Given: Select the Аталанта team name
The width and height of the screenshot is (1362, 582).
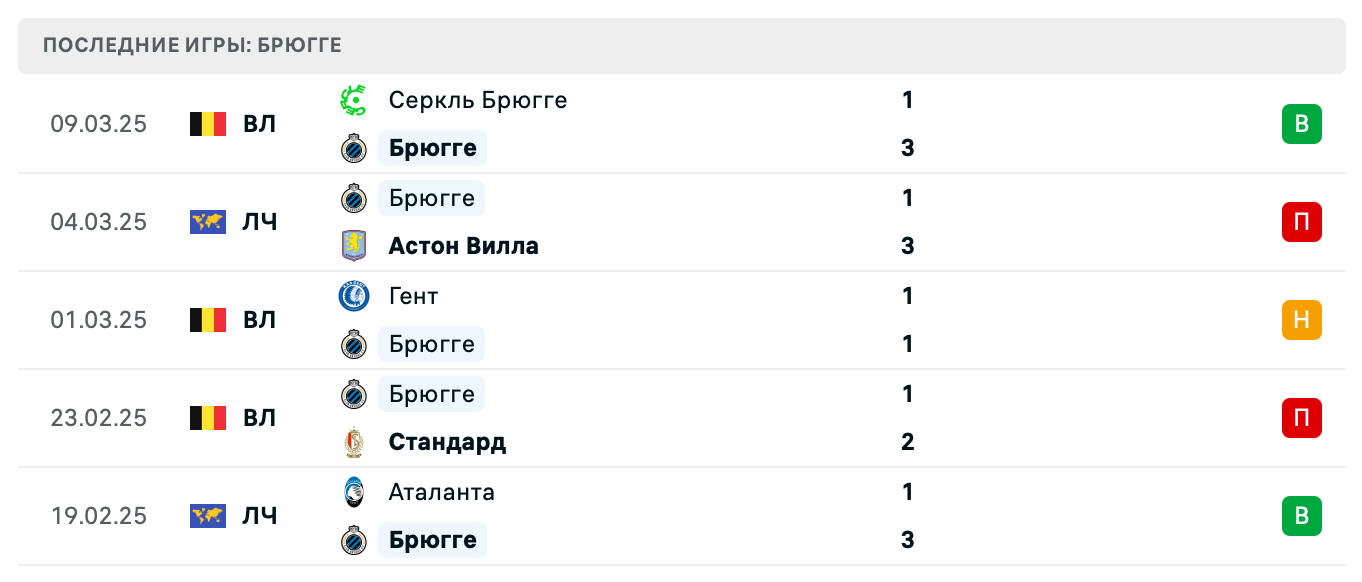Looking at the screenshot, I should point(441,492).
